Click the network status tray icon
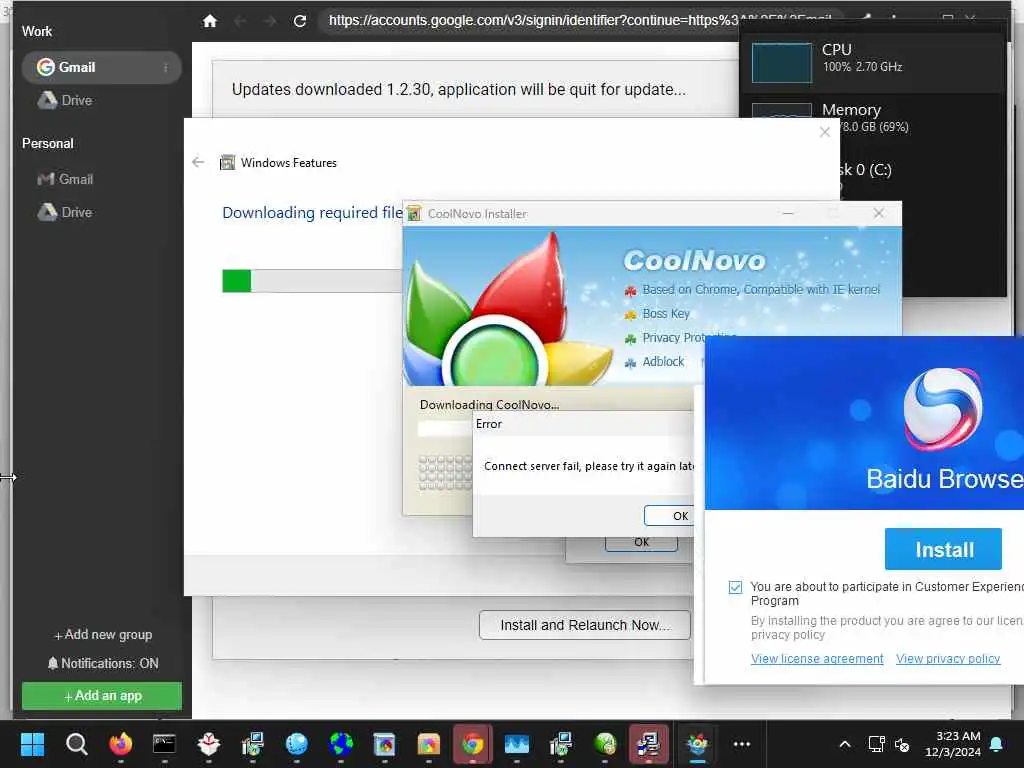 click(876, 744)
